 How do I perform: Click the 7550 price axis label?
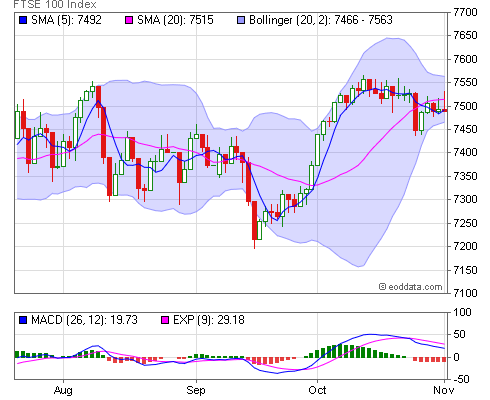click(465, 82)
